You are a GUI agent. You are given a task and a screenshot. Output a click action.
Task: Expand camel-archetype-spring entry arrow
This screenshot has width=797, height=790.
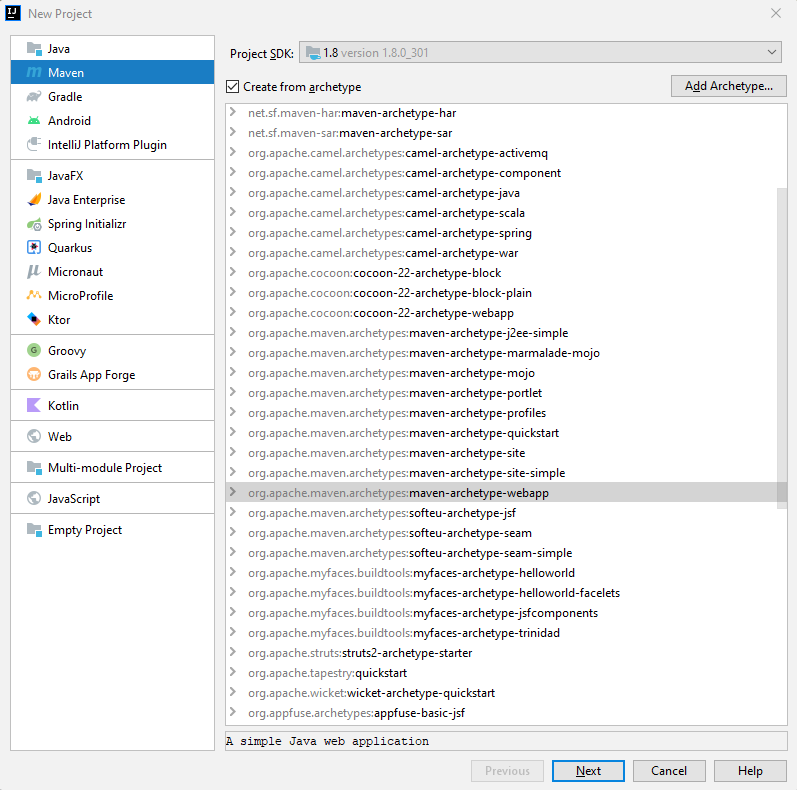[233, 232]
